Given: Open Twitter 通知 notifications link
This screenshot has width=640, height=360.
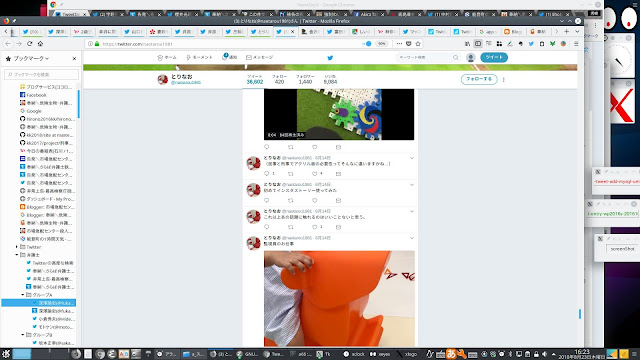Looking at the screenshot, I should pyautogui.click(x=230, y=57).
